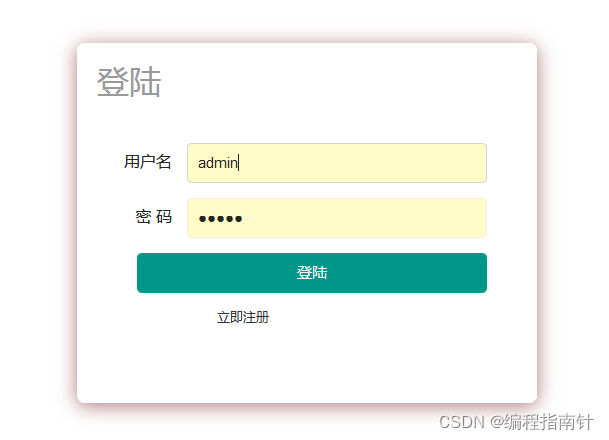Focus the password input field

pyautogui.click(x=336, y=218)
